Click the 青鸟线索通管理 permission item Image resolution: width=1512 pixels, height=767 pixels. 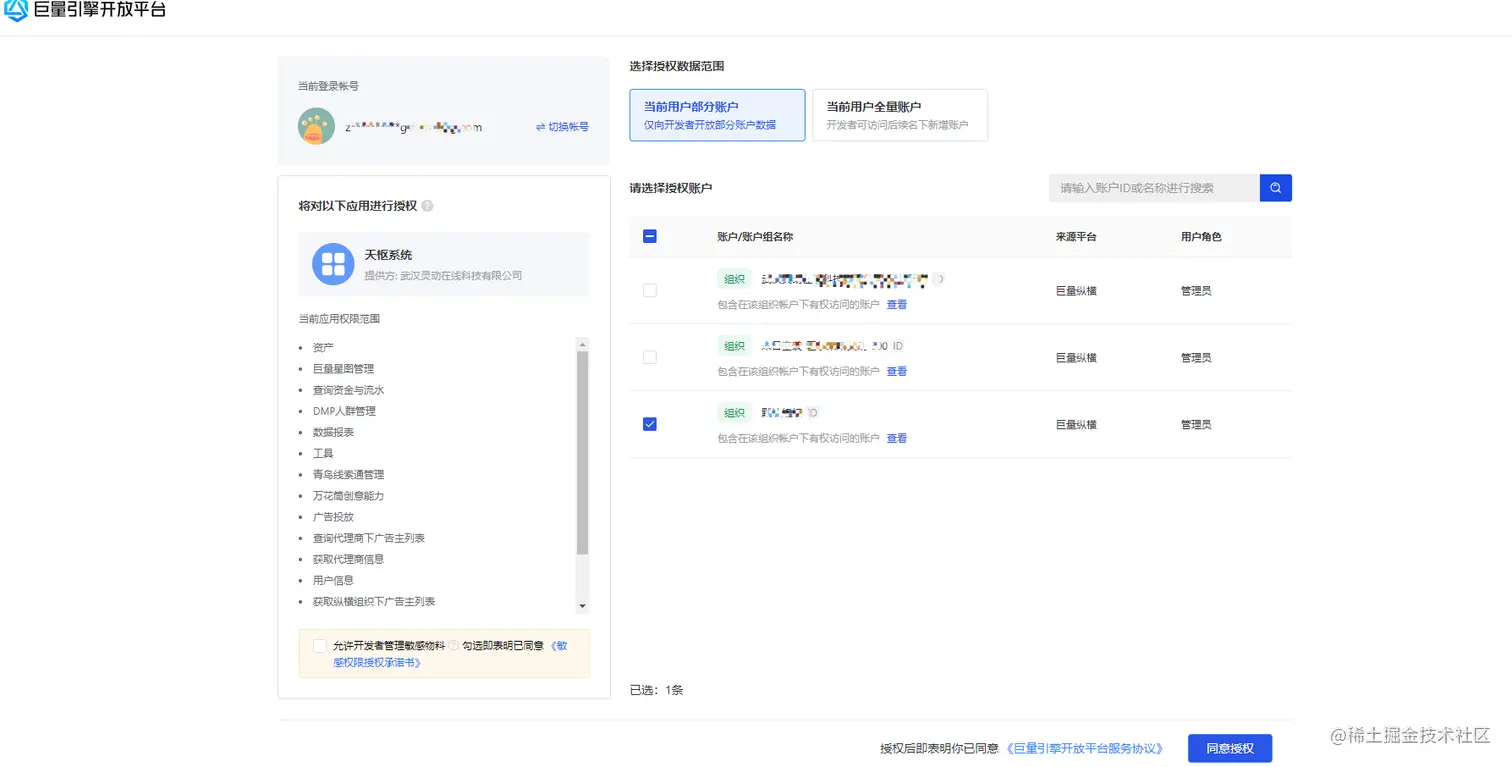pyautogui.click(x=348, y=475)
